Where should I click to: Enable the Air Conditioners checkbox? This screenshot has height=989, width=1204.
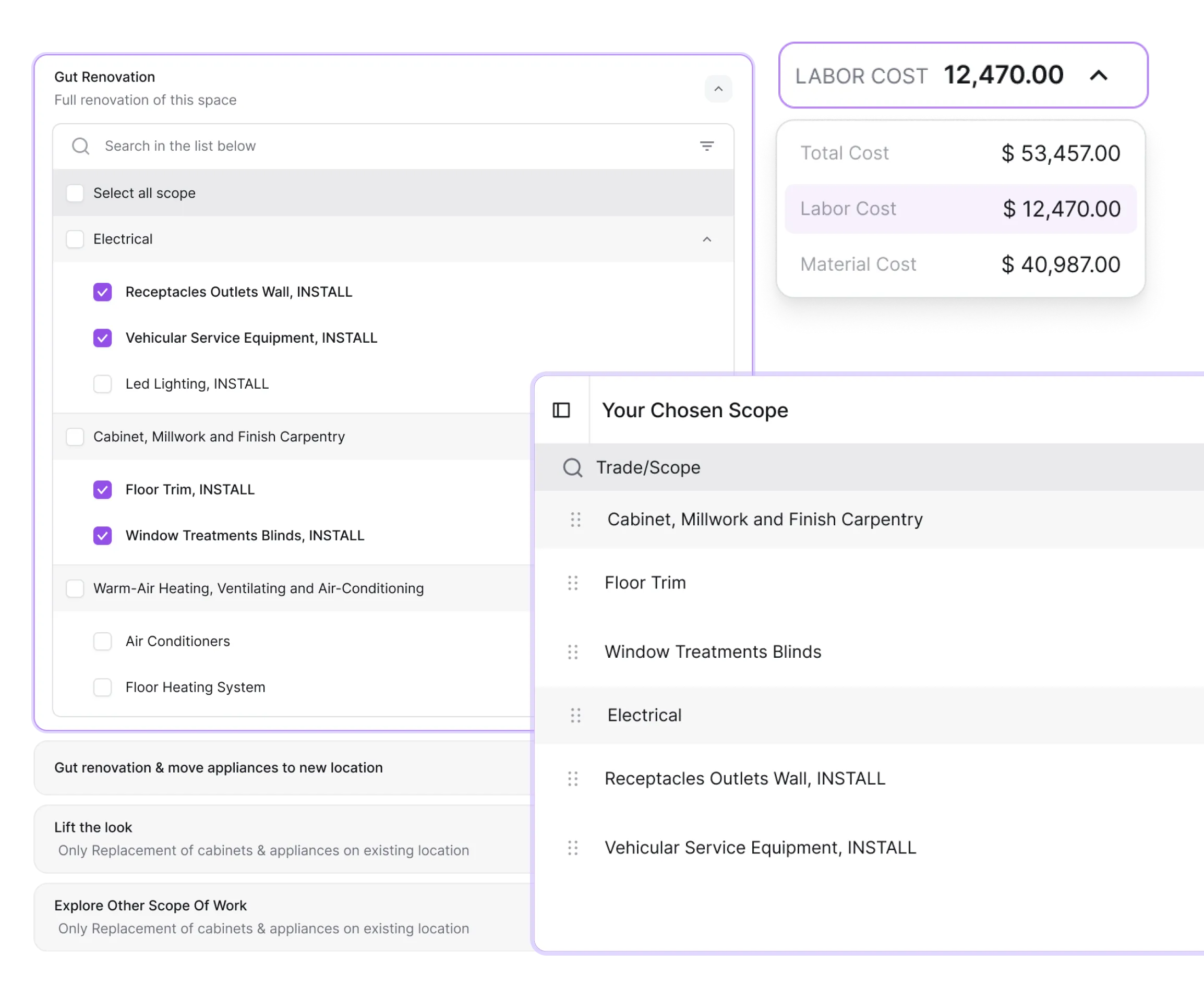click(x=103, y=642)
